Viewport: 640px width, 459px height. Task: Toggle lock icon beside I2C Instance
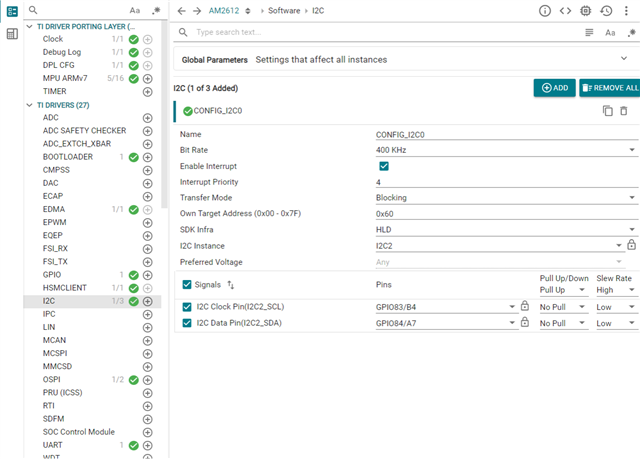631,245
